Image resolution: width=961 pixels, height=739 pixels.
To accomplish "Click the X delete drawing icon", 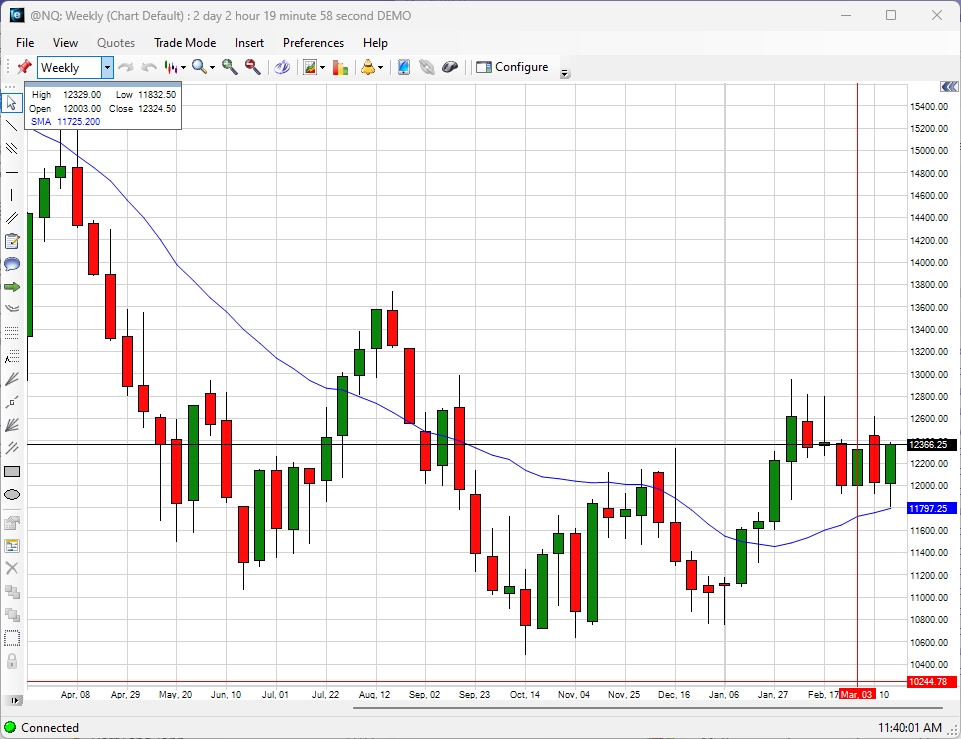I will [12, 568].
